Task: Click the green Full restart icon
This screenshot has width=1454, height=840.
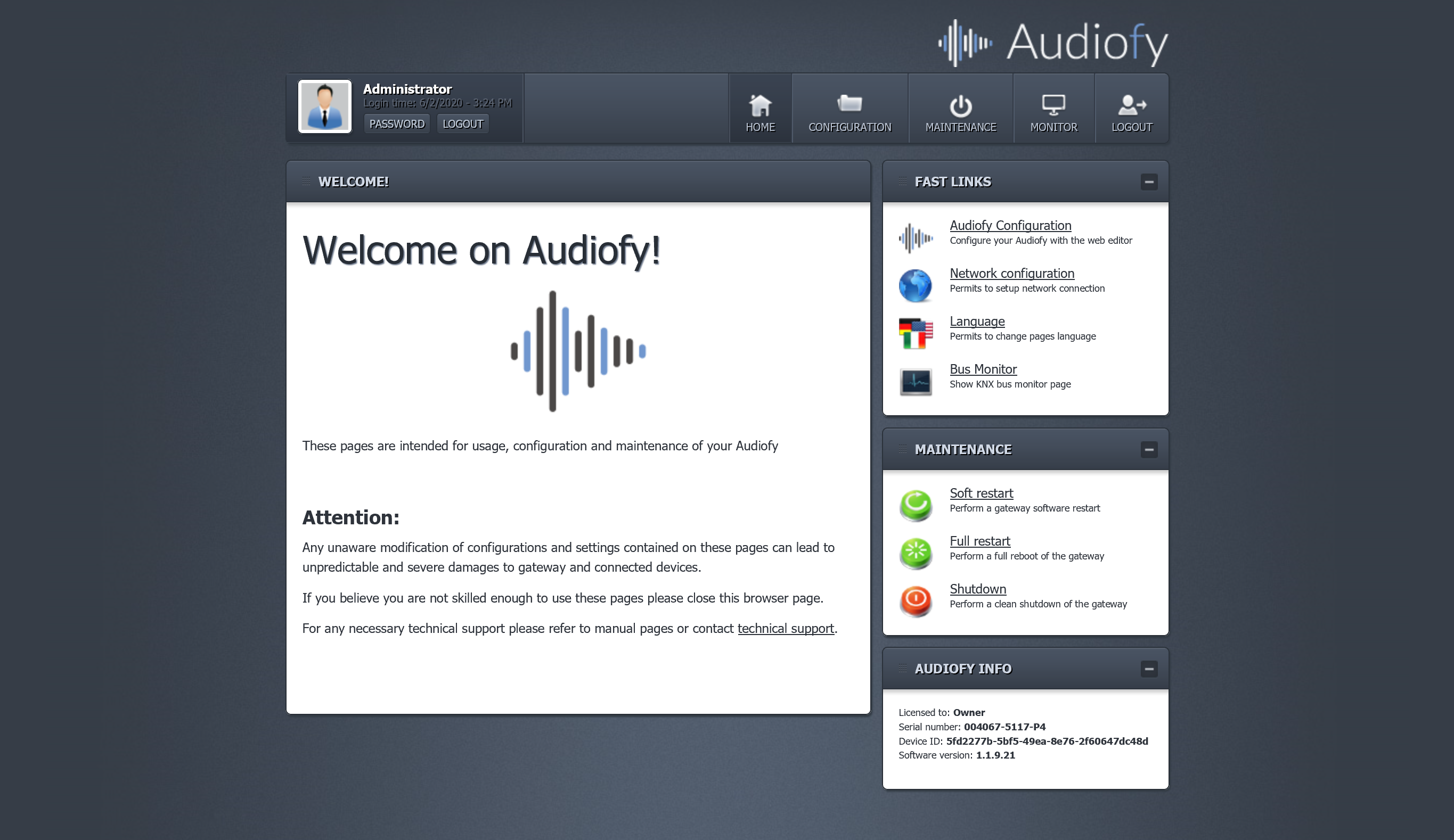Action: pyautogui.click(x=915, y=553)
